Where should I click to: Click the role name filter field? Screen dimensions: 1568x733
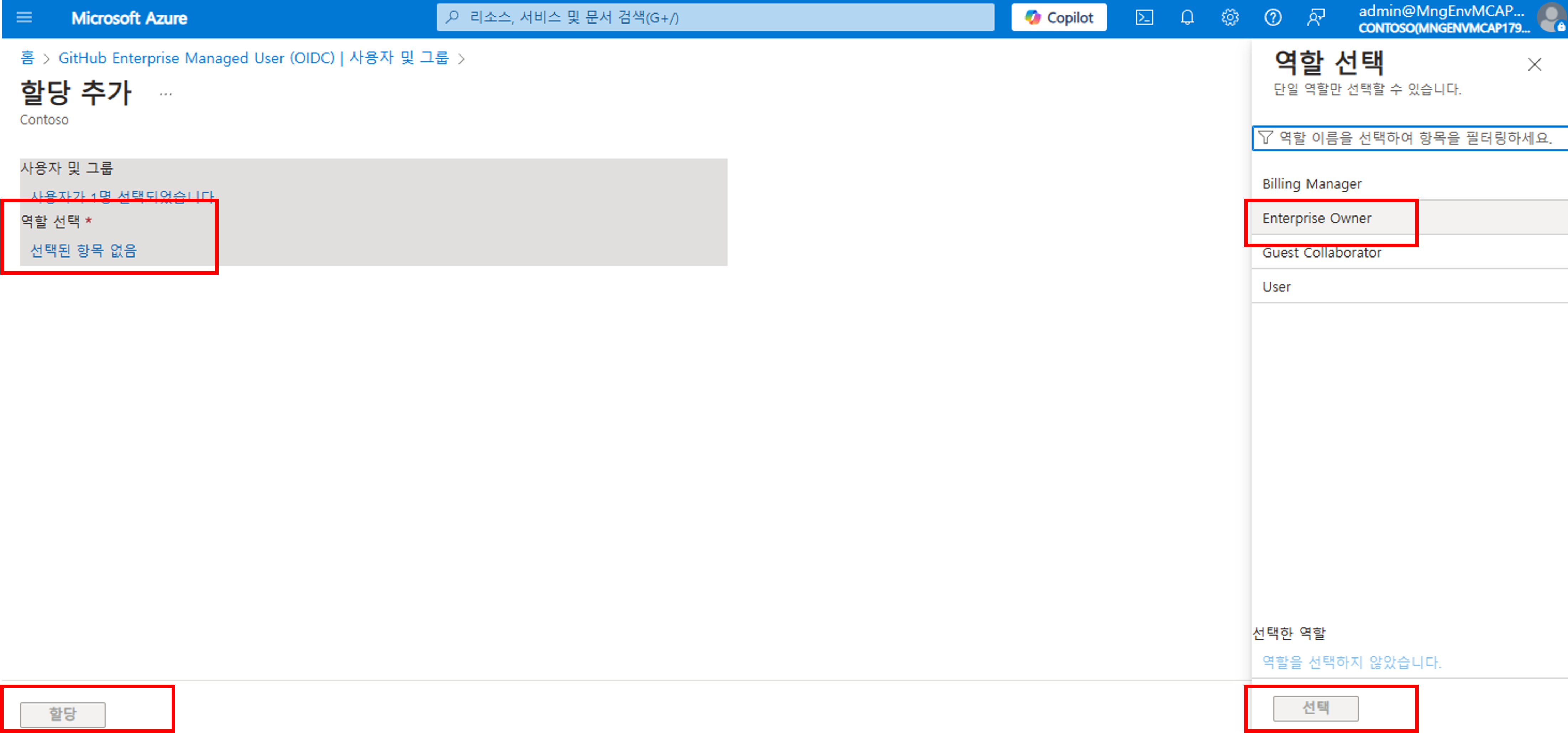point(1412,138)
